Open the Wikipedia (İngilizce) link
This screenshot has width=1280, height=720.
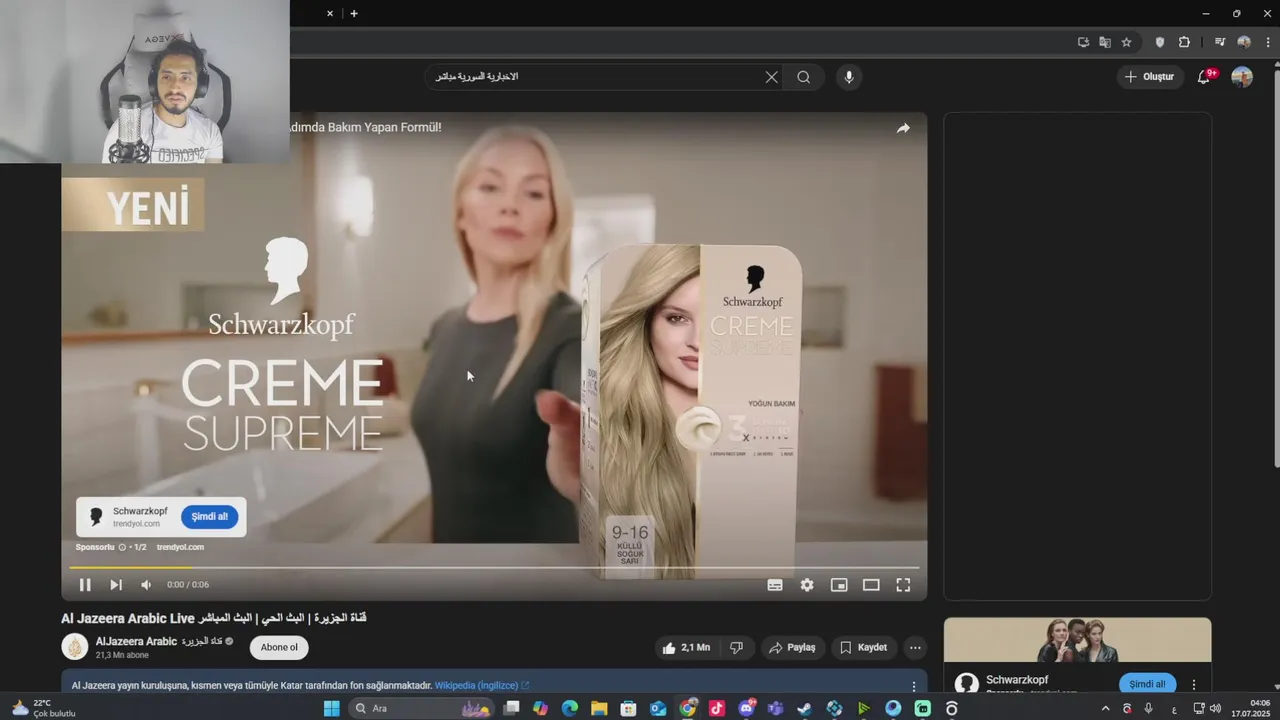click(x=482, y=686)
